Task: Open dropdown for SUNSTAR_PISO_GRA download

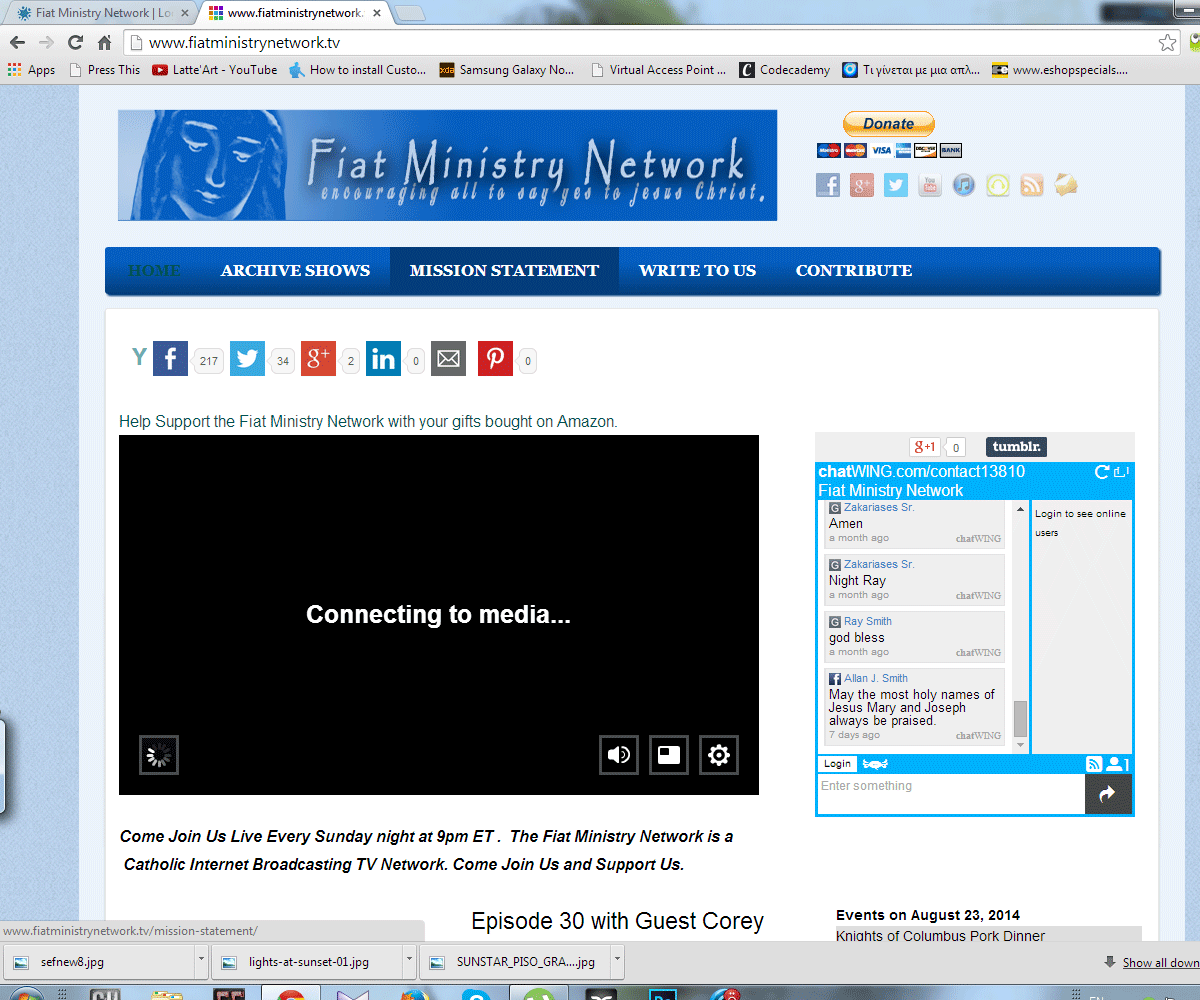Action: (x=617, y=961)
